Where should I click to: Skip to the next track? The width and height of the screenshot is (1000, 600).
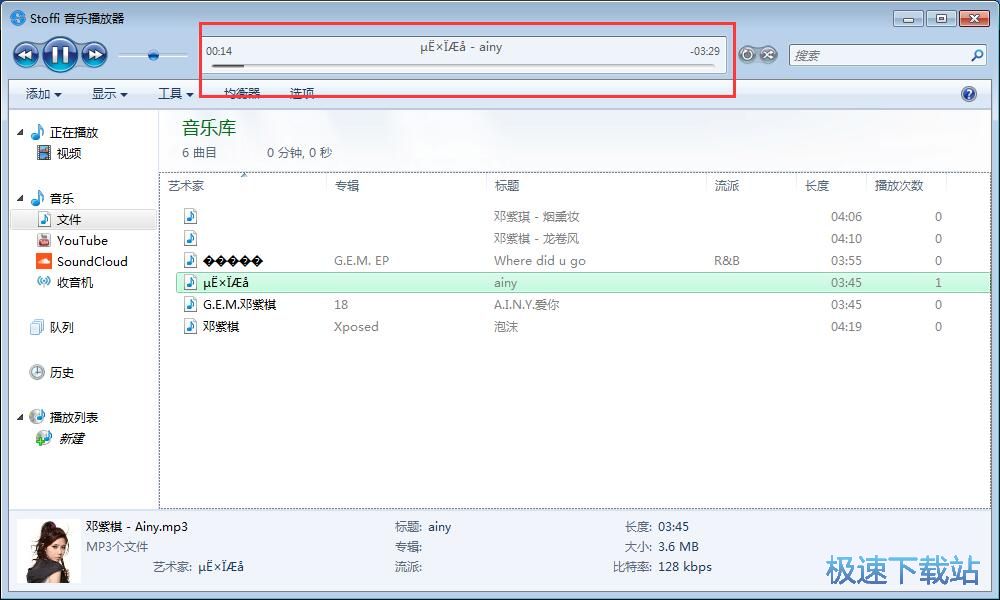pos(93,54)
